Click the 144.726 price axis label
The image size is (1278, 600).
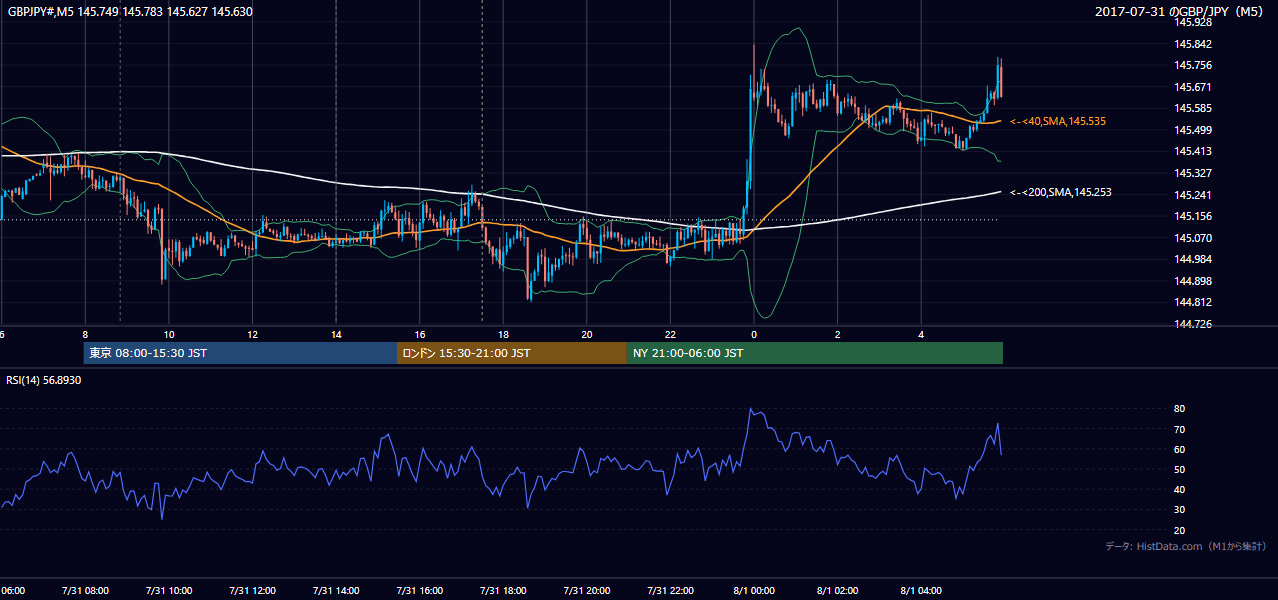[x=1191, y=324]
